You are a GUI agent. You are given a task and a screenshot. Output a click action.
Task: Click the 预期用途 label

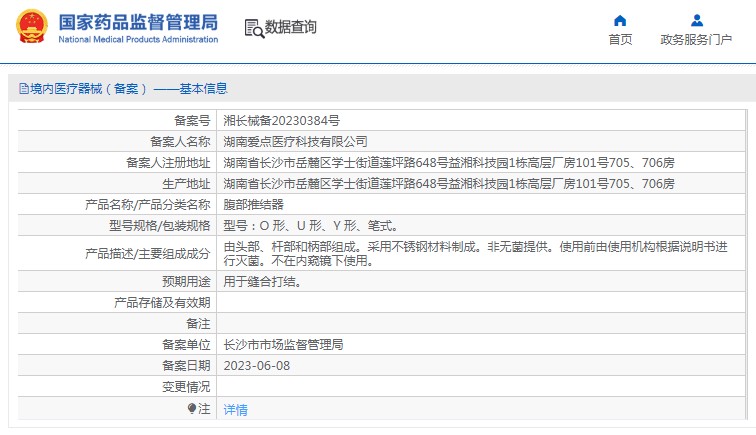point(187,282)
